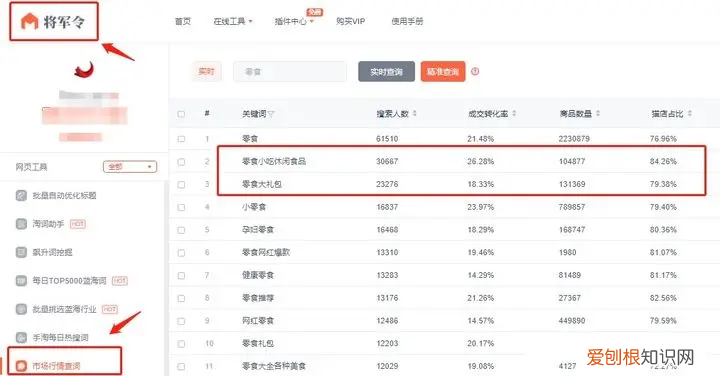Check the 零食大全各种美食 row
The height and width of the screenshot is (376, 720).
[181, 366]
